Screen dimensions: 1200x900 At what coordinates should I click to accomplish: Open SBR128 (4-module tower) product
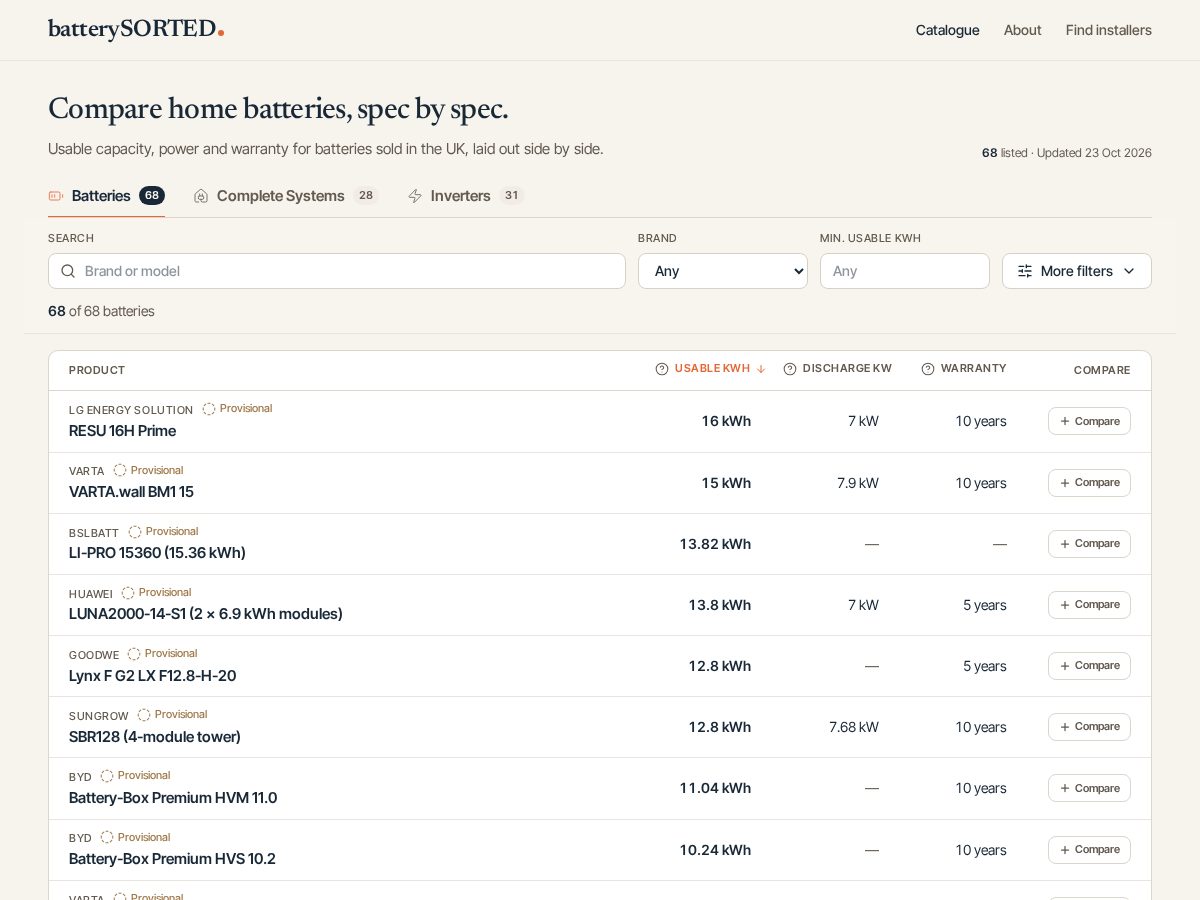pyautogui.click(x=155, y=737)
